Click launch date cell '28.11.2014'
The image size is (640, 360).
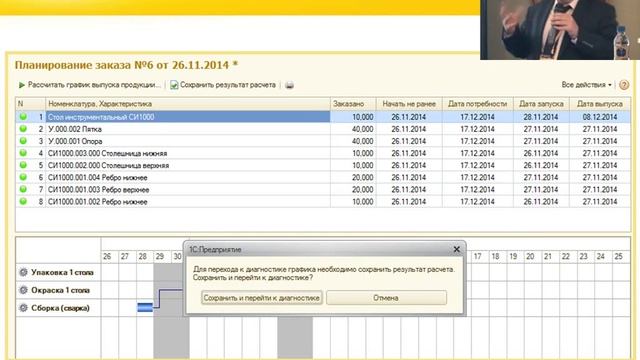pos(541,117)
